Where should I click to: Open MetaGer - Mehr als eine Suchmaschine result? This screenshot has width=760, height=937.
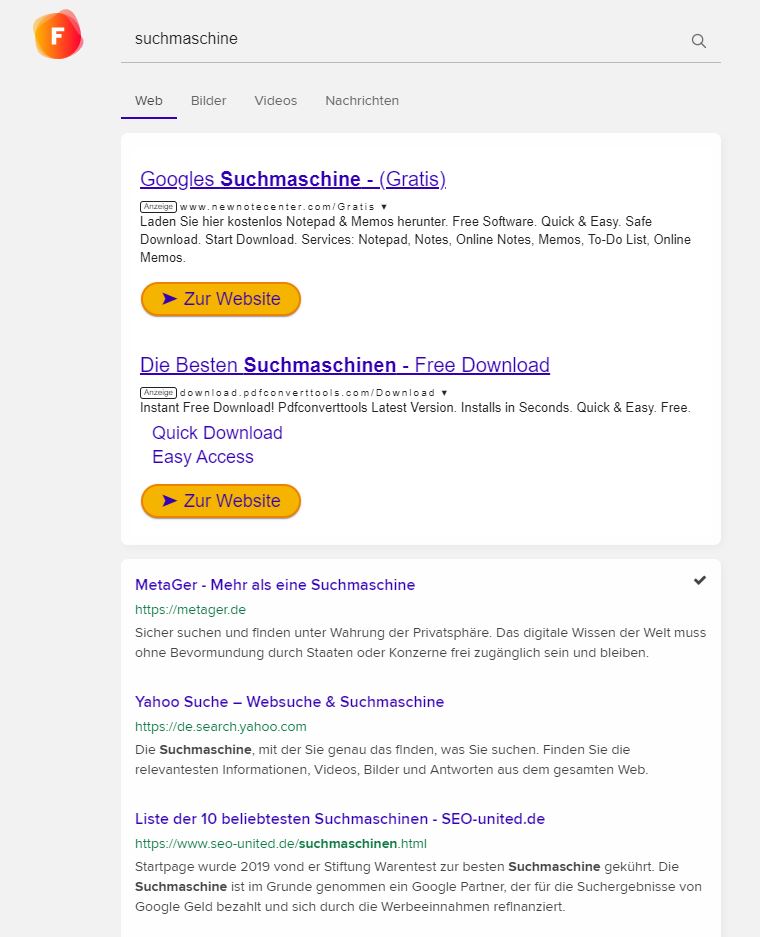click(x=275, y=584)
